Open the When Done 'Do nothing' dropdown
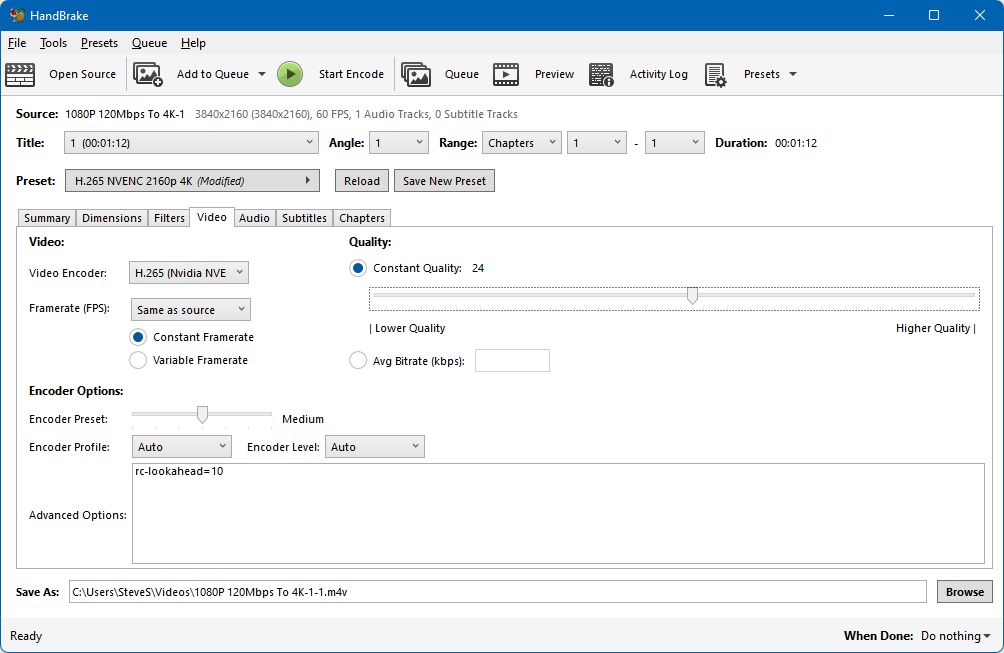 pyautogui.click(x=955, y=636)
